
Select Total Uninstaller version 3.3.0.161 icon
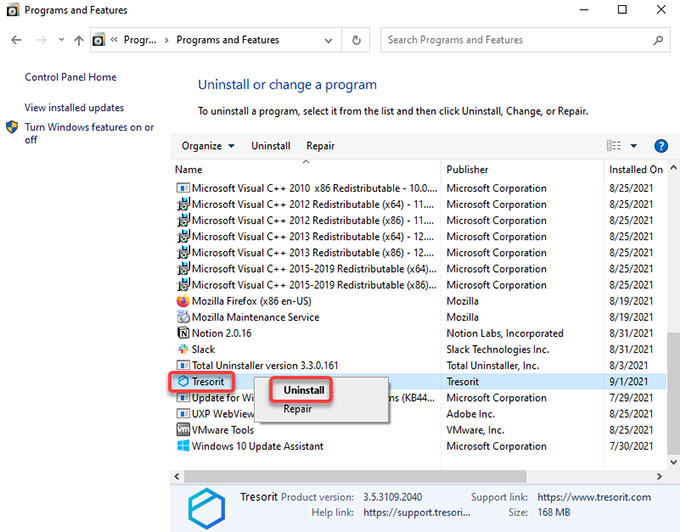click(183, 366)
